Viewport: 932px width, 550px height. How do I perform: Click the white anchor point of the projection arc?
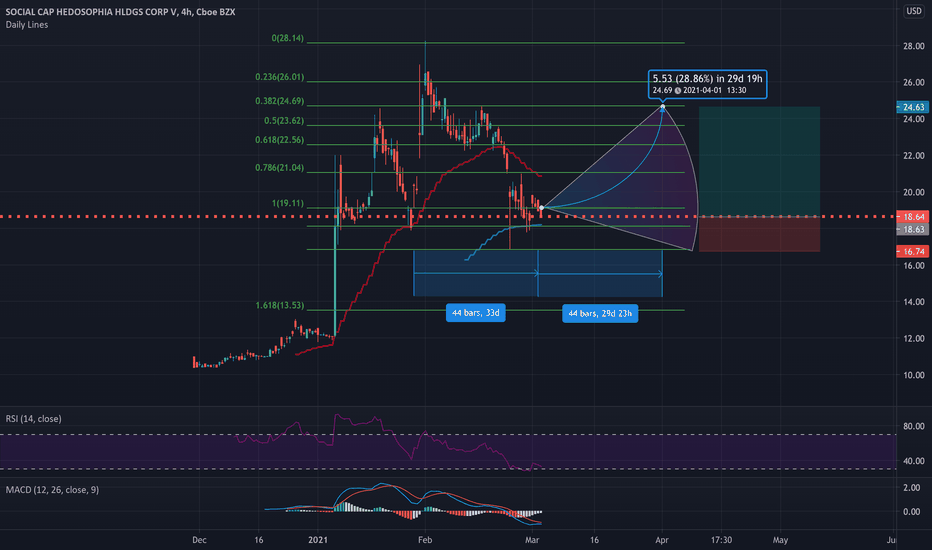[541, 208]
